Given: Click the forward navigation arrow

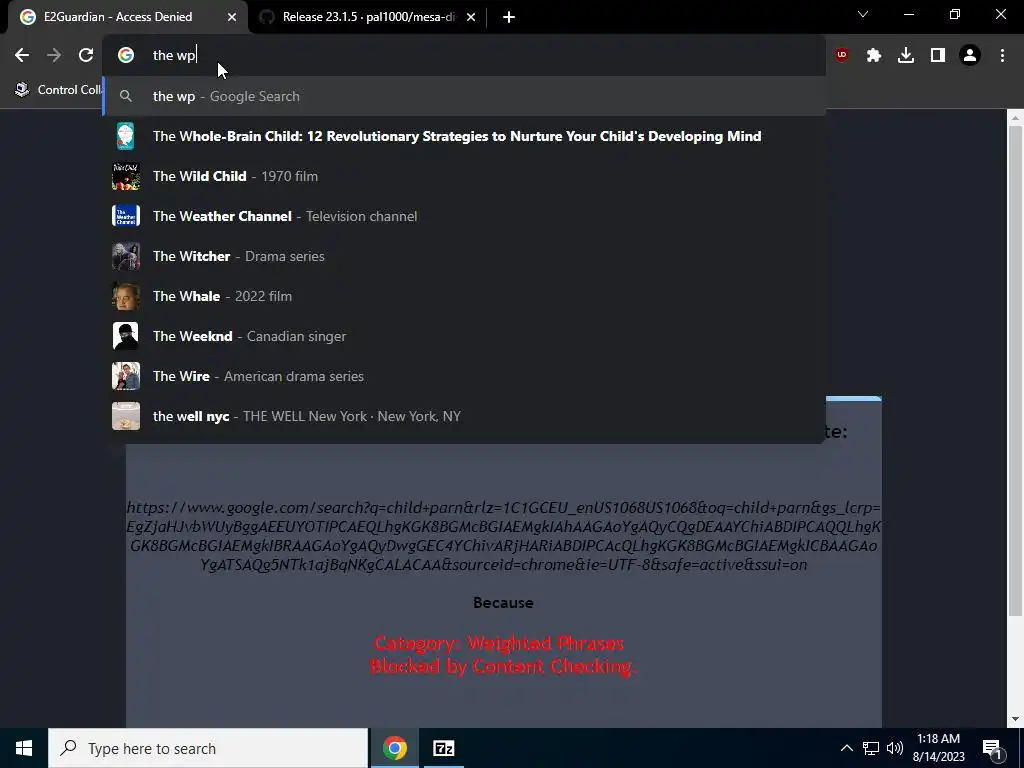Looking at the screenshot, I should coord(54,56).
